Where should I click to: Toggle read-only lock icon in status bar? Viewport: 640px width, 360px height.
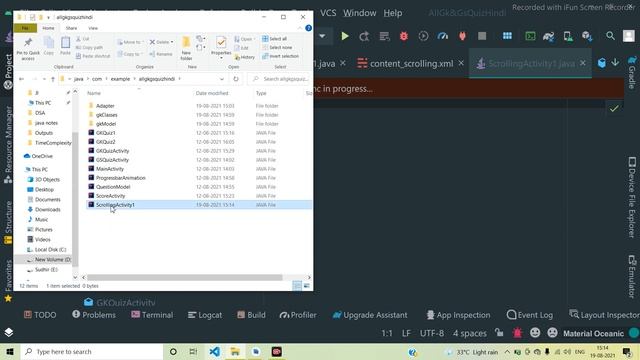pos(499,333)
